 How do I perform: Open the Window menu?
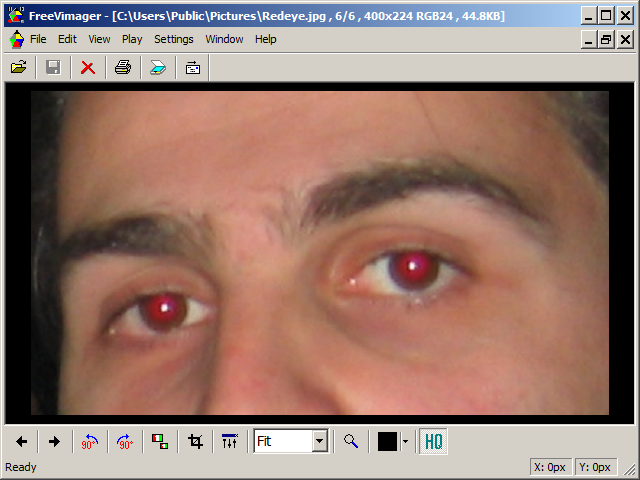pyautogui.click(x=224, y=39)
